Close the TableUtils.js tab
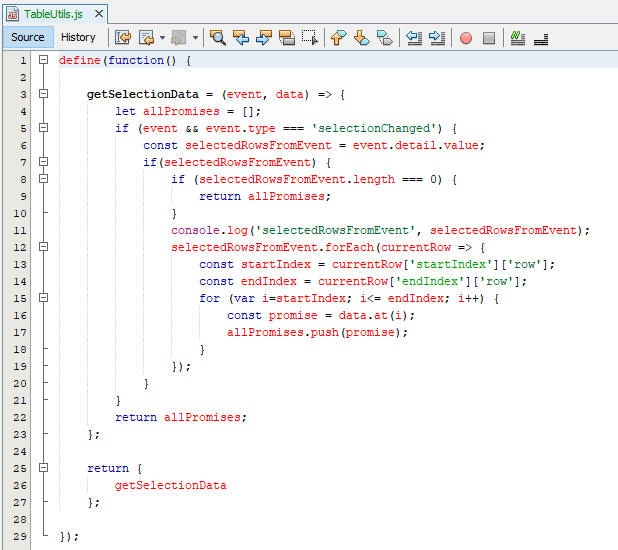This screenshot has width=618, height=550. point(99,14)
